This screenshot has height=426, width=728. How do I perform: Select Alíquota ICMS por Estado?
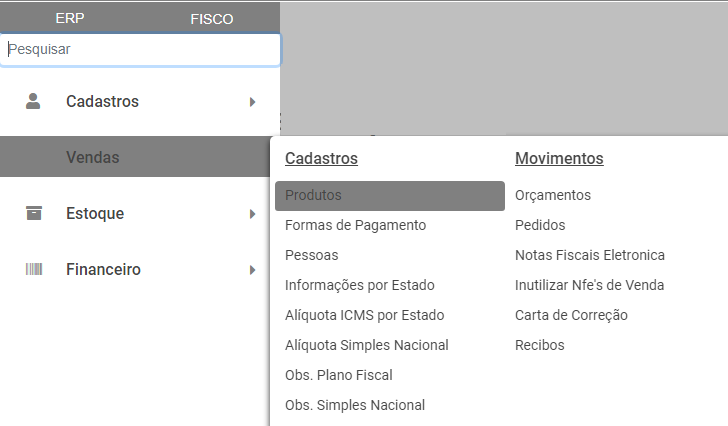pyautogui.click(x=364, y=315)
